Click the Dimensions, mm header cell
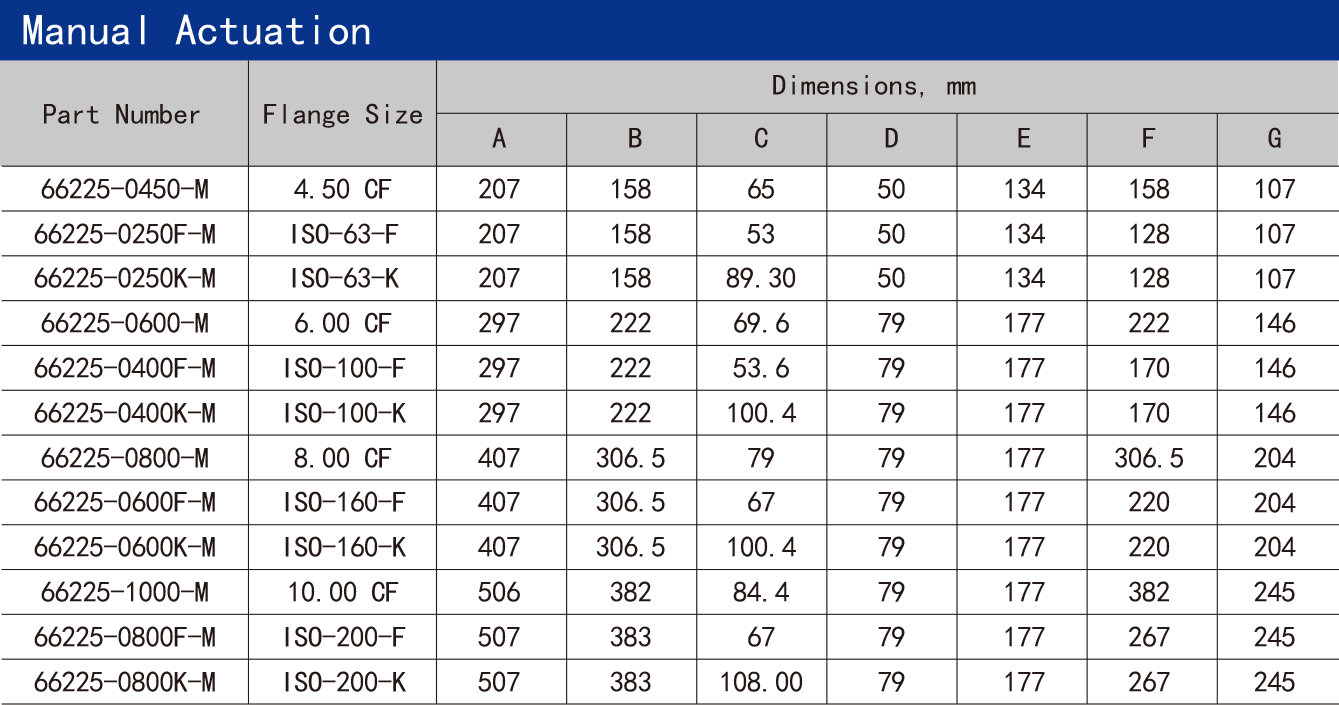This screenshot has height=705, width=1339. click(x=873, y=87)
